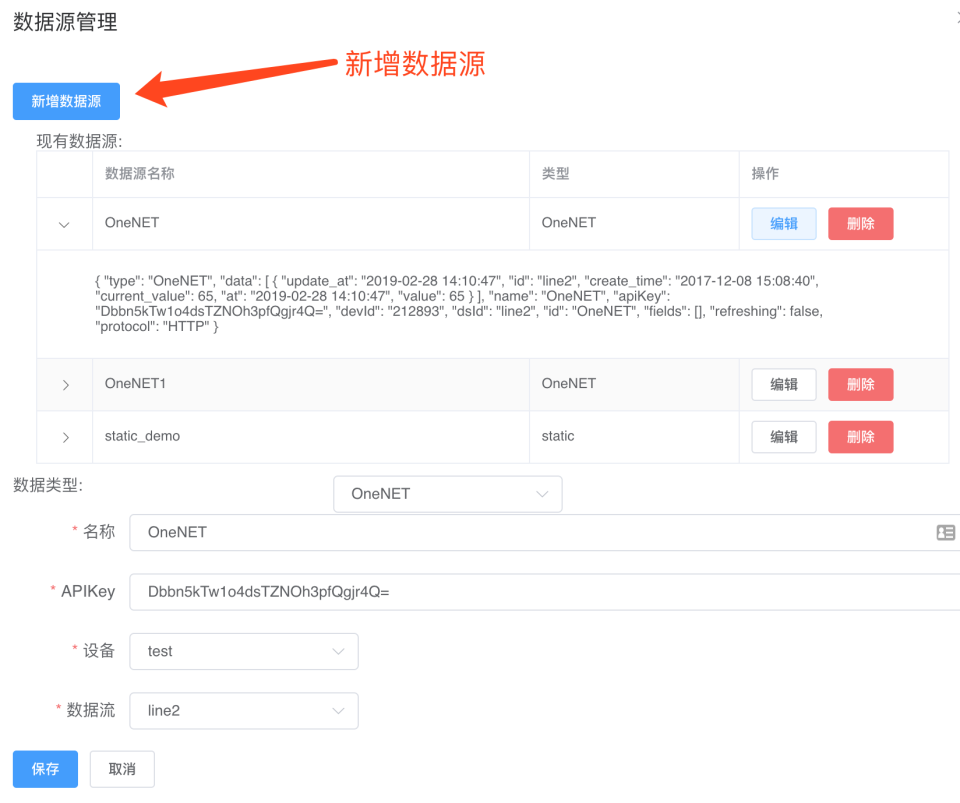The height and width of the screenshot is (803, 960).
Task: Open the 设备 dropdown showing test
Action: click(244, 651)
